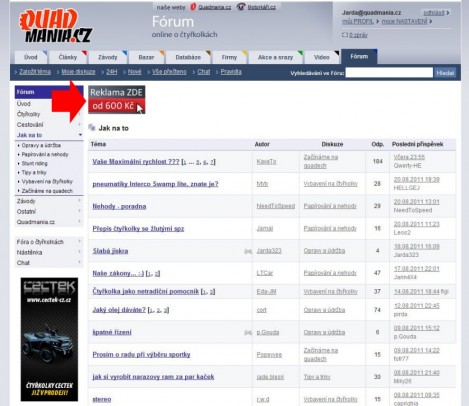Viewport: 469px width, 406px height.
Task: Open the Motorkáři.cz site icon link
Action: 241,7
